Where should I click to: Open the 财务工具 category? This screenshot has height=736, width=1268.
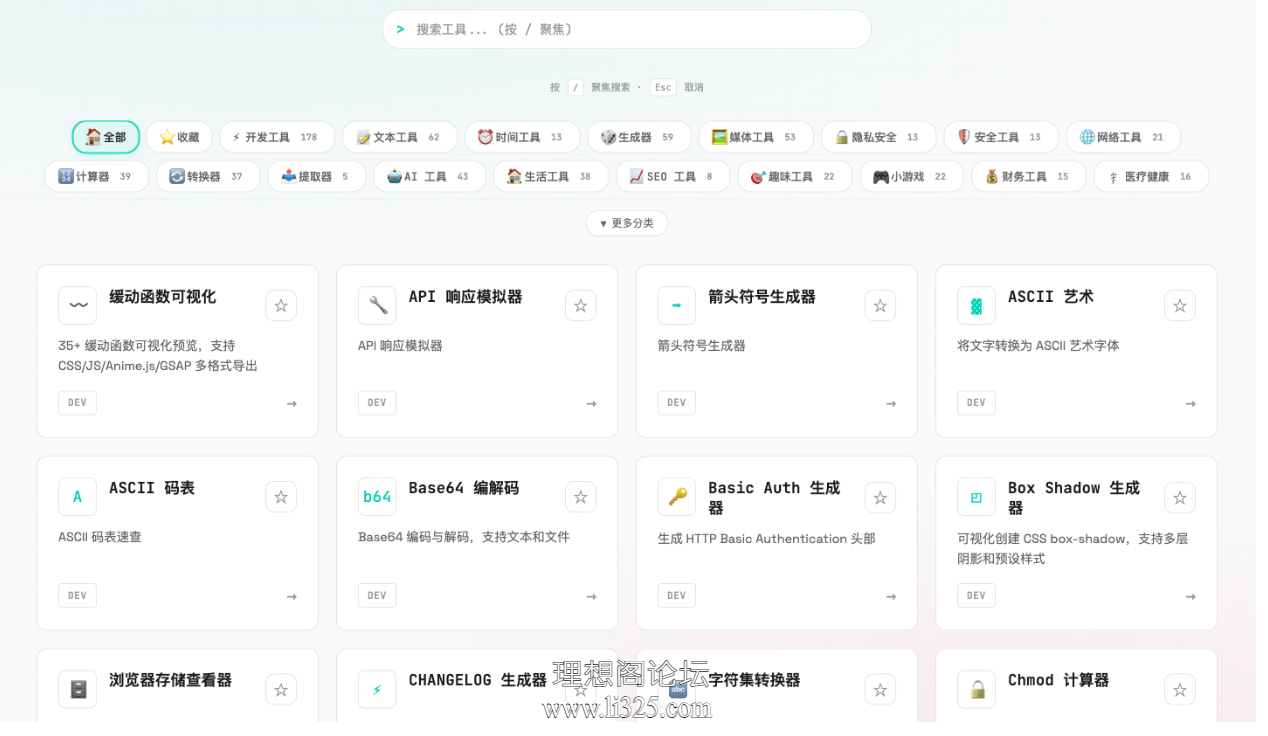pyautogui.click(x=1029, y=176)
